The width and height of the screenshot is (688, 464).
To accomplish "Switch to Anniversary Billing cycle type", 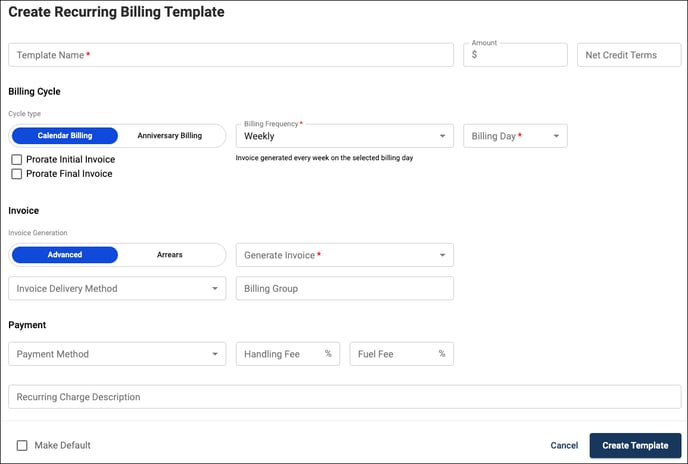I will [170, 136].
